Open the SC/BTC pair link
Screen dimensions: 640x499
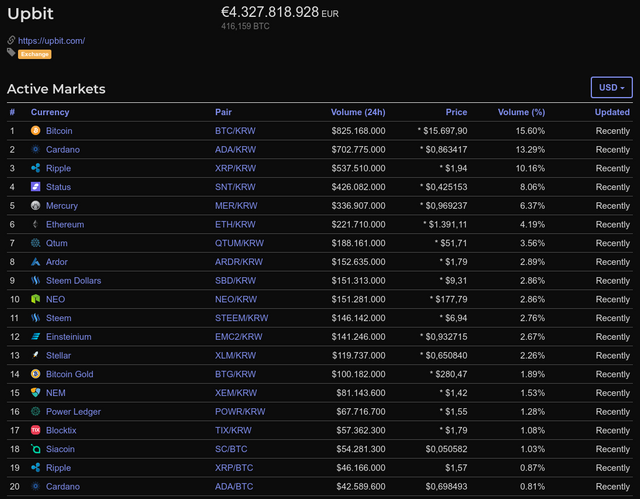coord(231,449)
